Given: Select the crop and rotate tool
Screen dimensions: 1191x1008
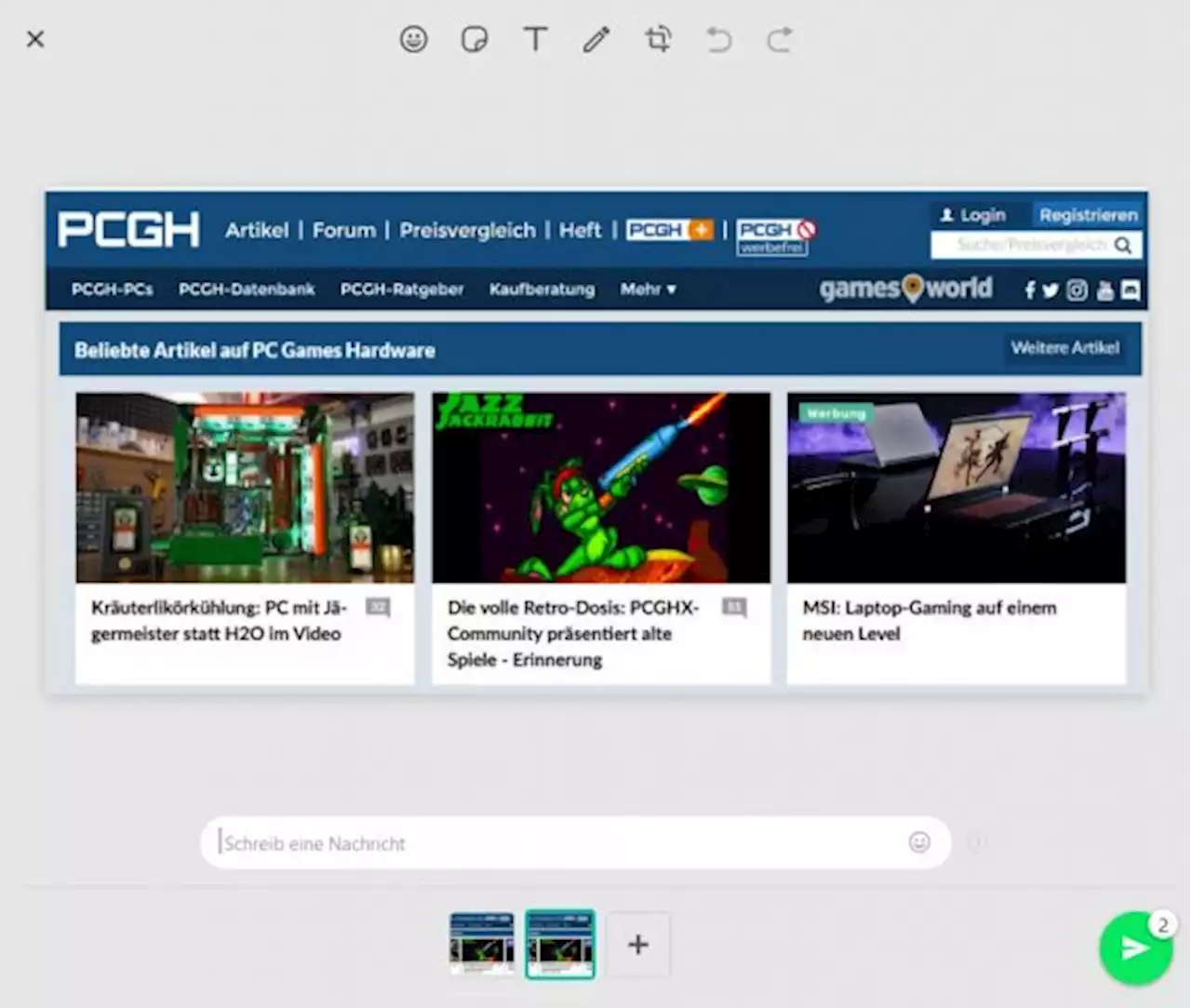Looking at the screenshot, I should pos(658,39).
